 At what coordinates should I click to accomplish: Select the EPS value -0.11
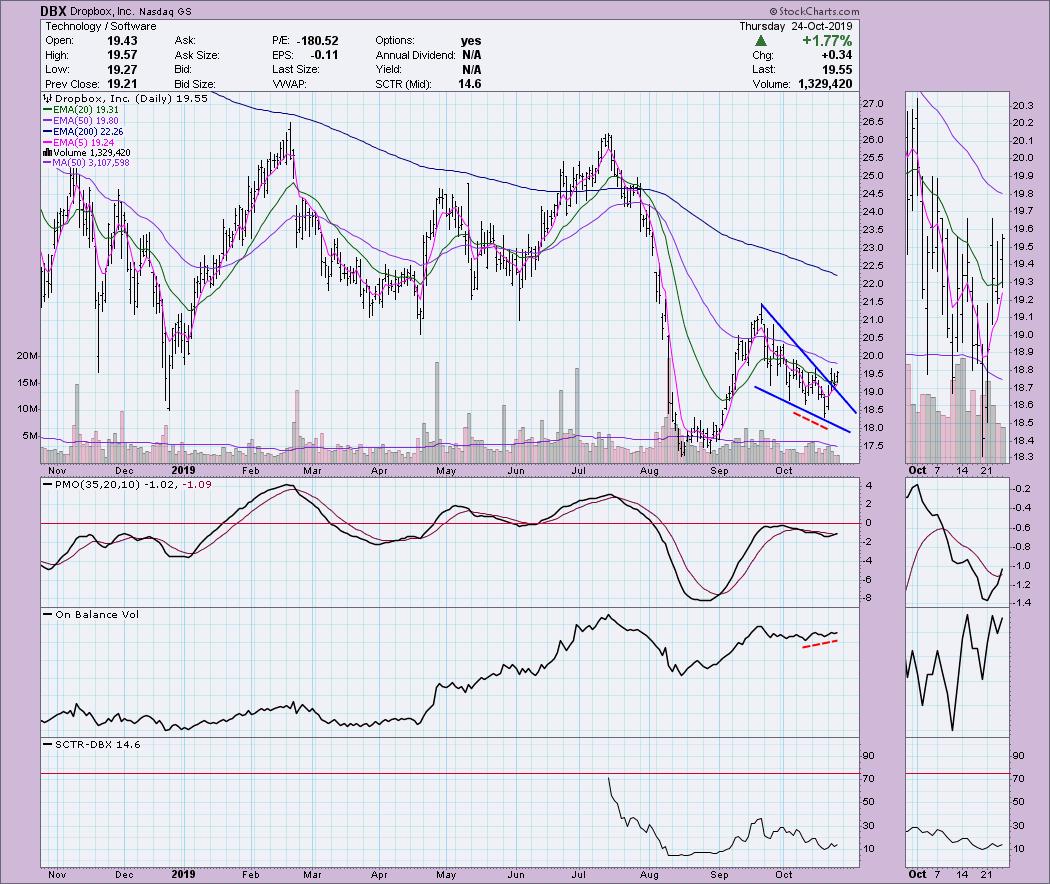point(325,55)
